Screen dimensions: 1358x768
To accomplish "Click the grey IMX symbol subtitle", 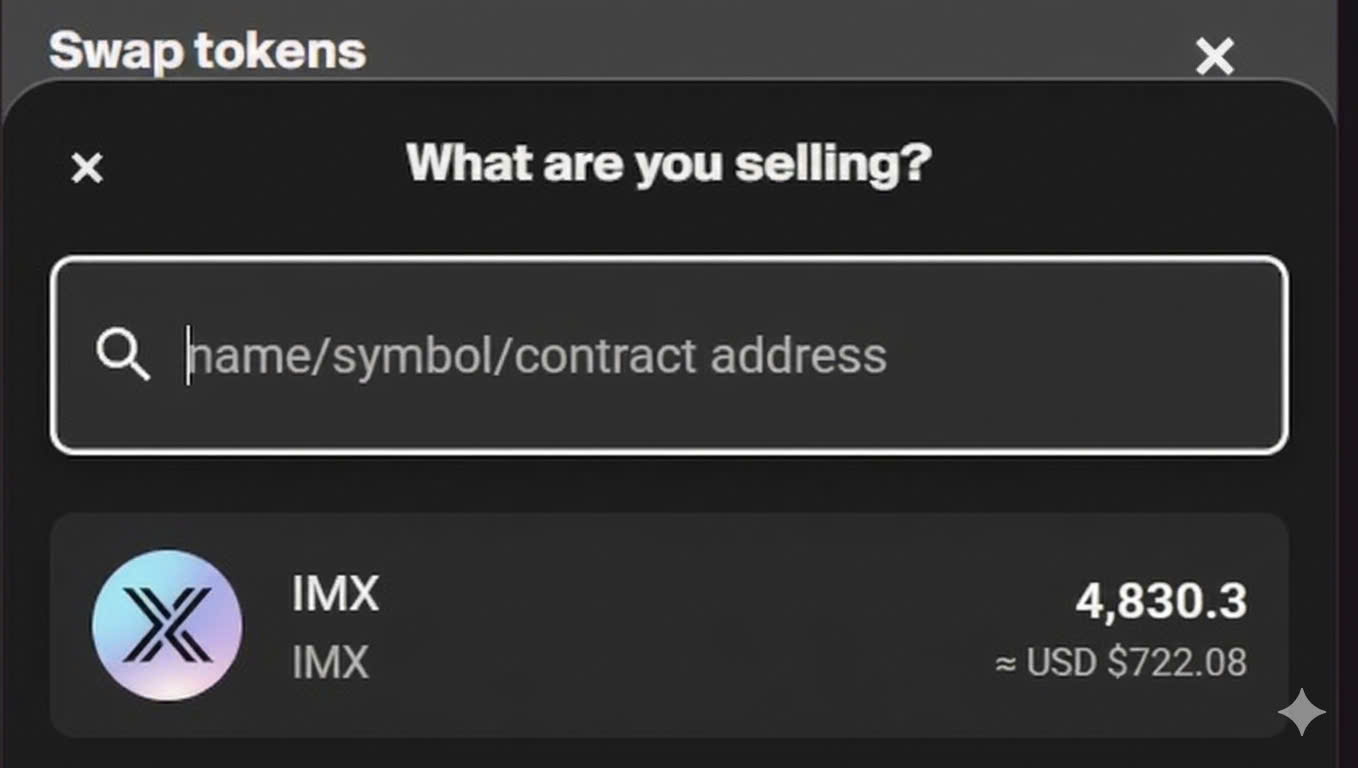I will click(x=330, y=662).
